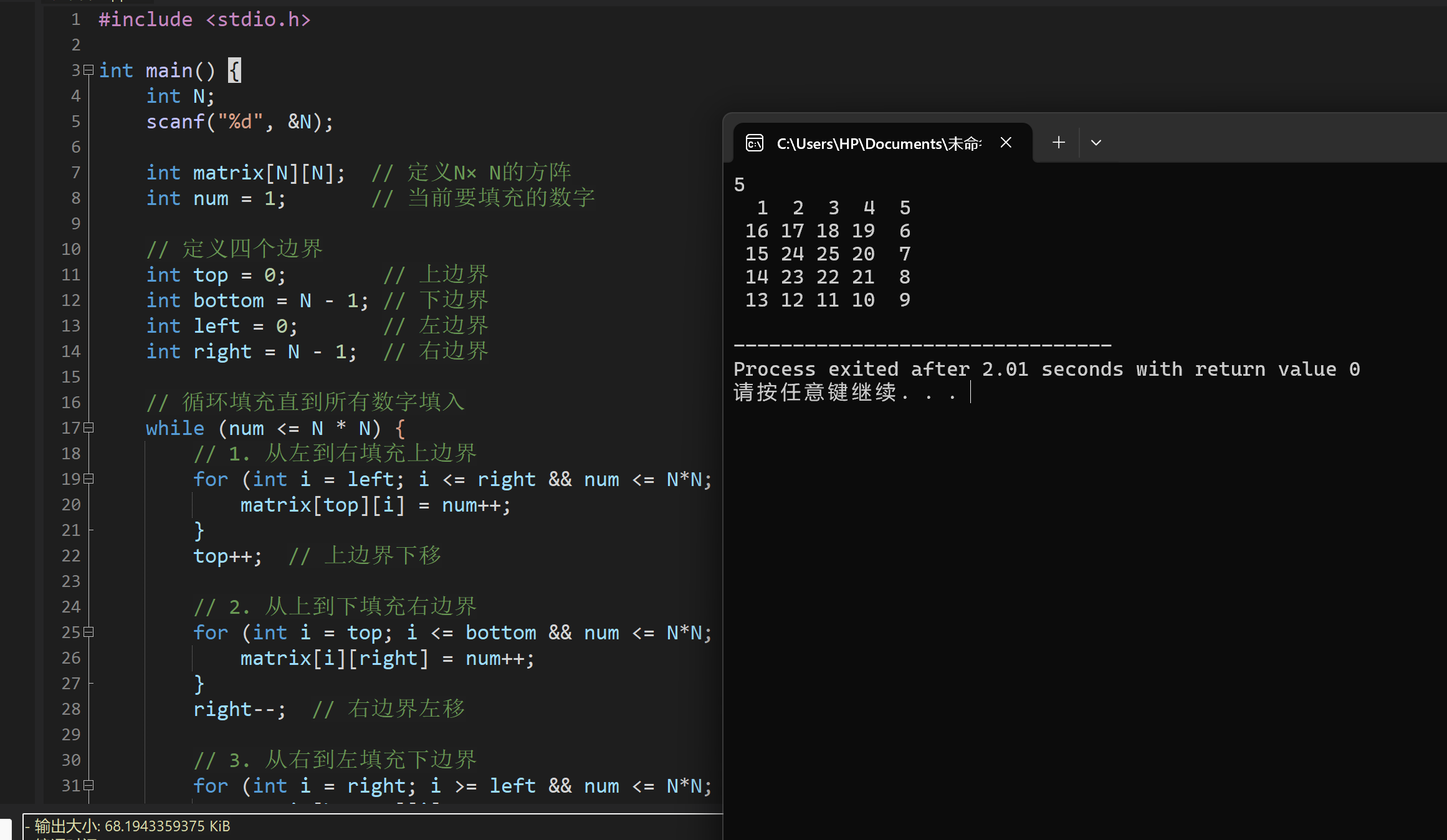Viewport: 1447px width, 840px height.
Task: Fold the for loop on line 25
Action: [88, 632]
